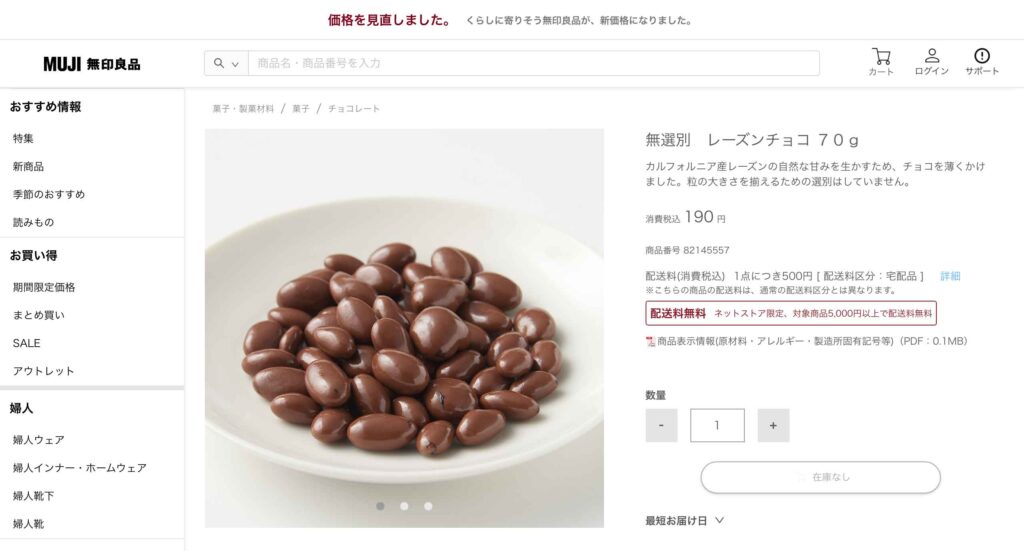Viewport: 1024px width, 551px height.
Task: Open 新商品 in the sidebar
Action: [x=28, y=166]
